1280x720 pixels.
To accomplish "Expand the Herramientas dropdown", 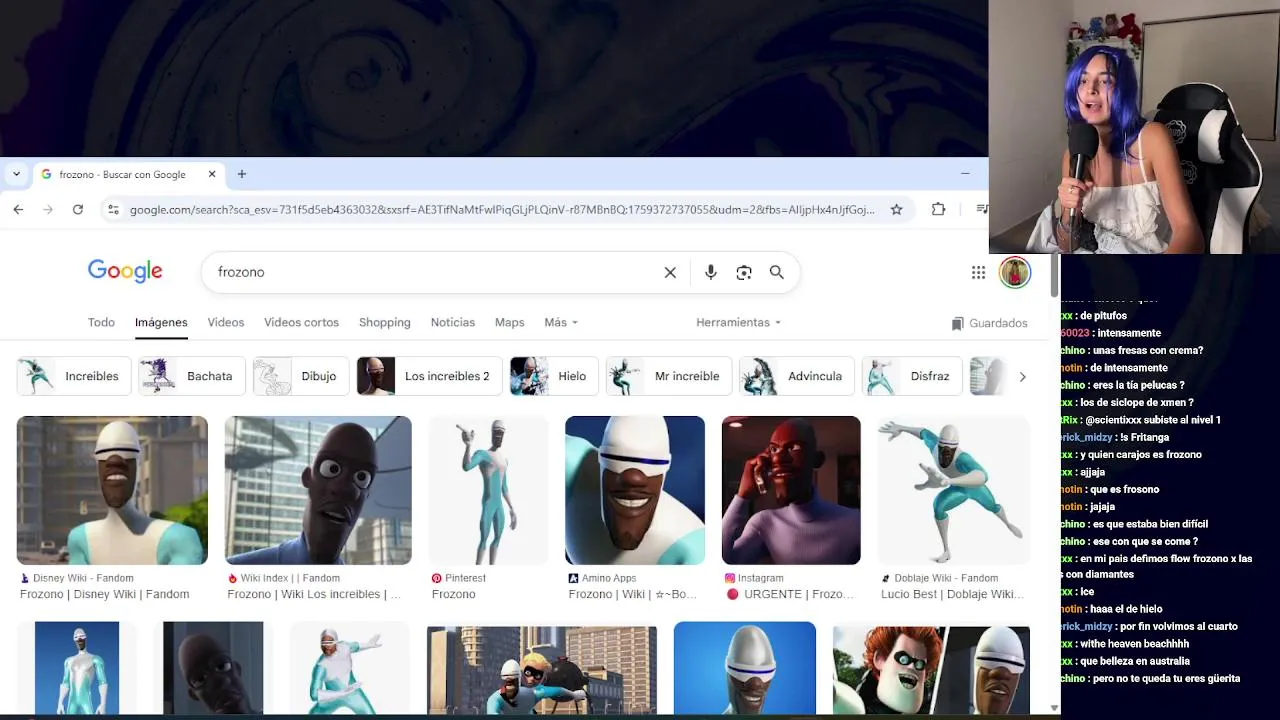I will click(738, 322).
